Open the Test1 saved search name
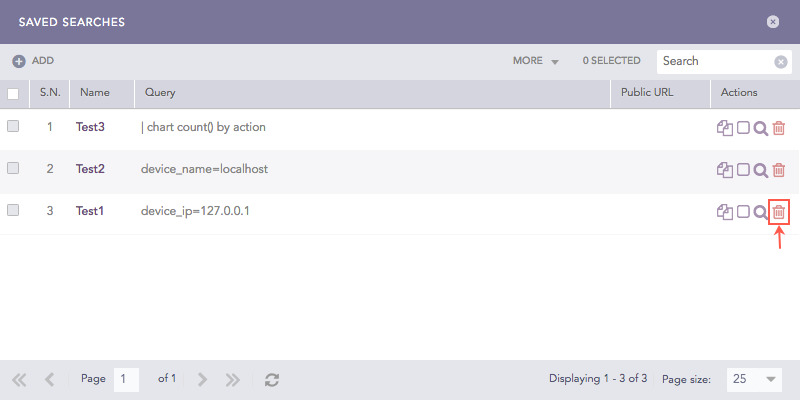 click(x=90, y=211)
